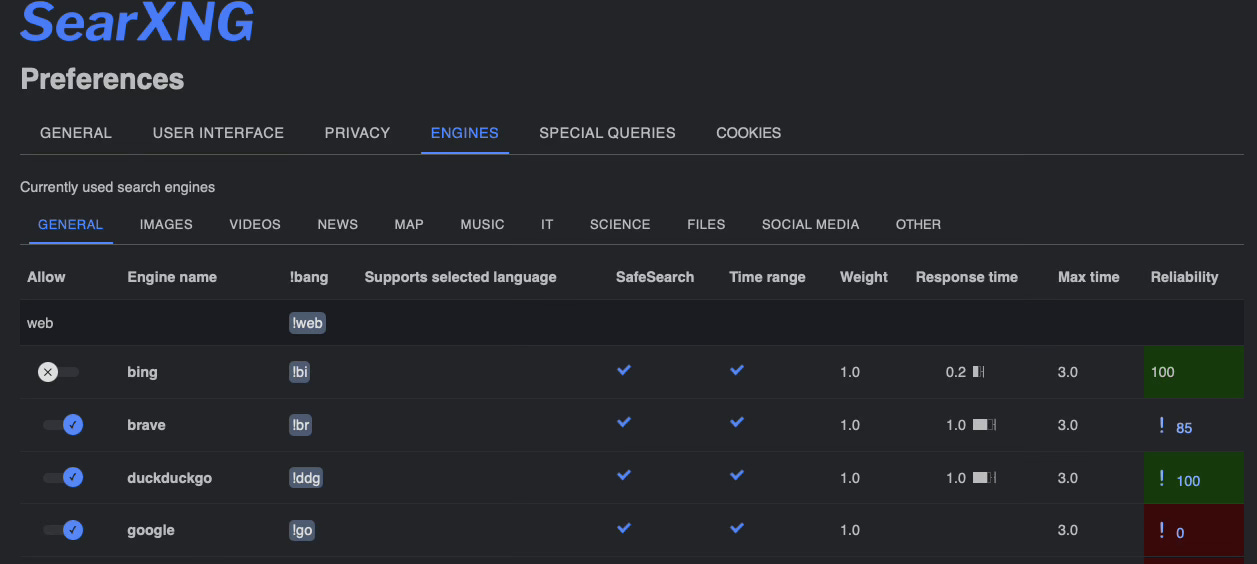This screenshot has height=564, width=1257.
Task: Click bing's SafeSearch checkmark icon
Action: (x=624, y=370)
